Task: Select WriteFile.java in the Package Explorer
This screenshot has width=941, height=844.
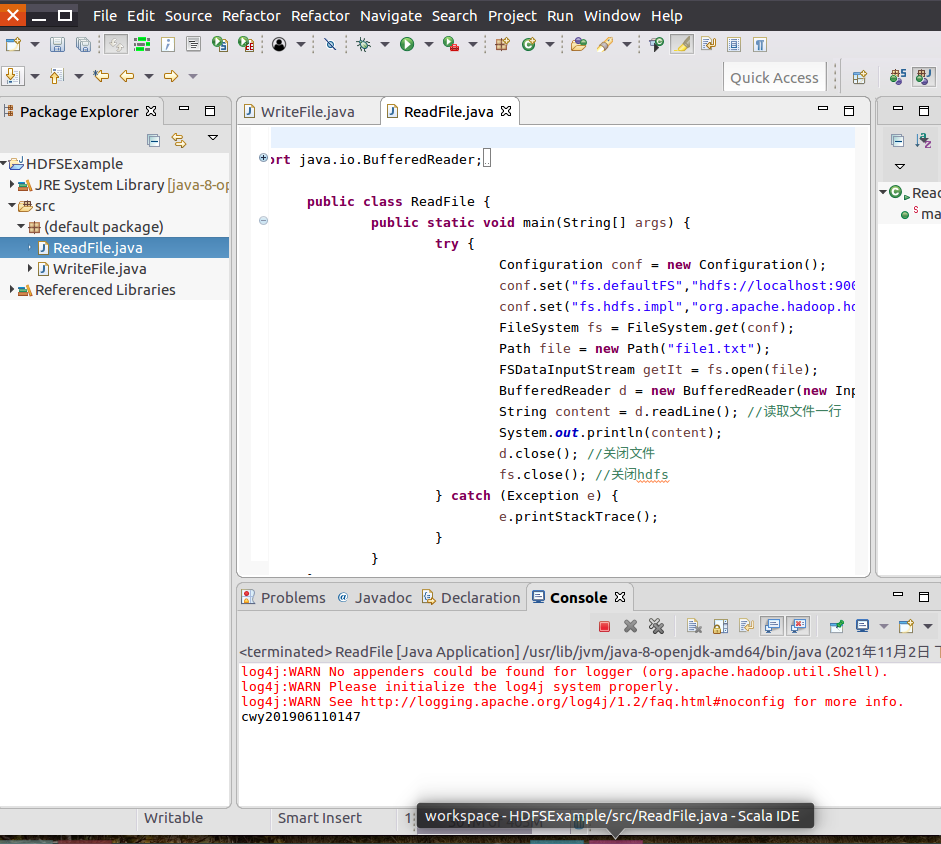Action: tap(99, 269)
